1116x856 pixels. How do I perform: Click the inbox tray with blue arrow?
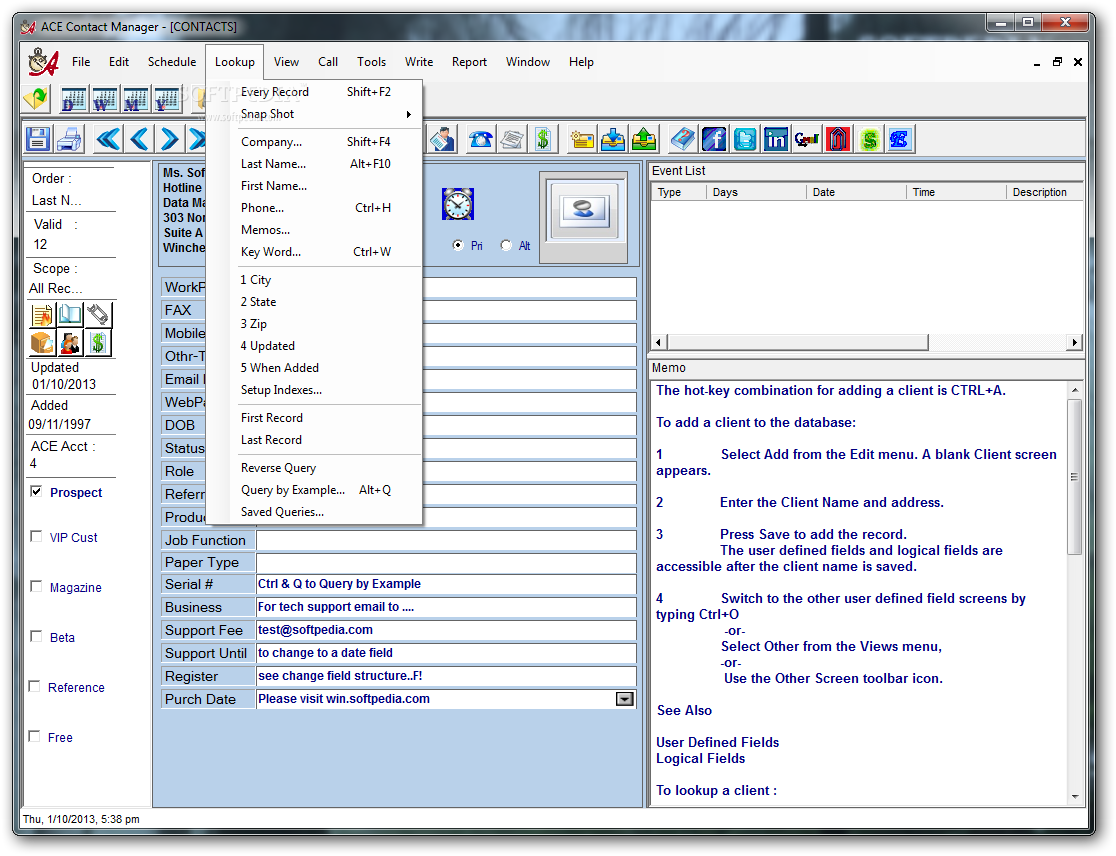pos(613,139)
